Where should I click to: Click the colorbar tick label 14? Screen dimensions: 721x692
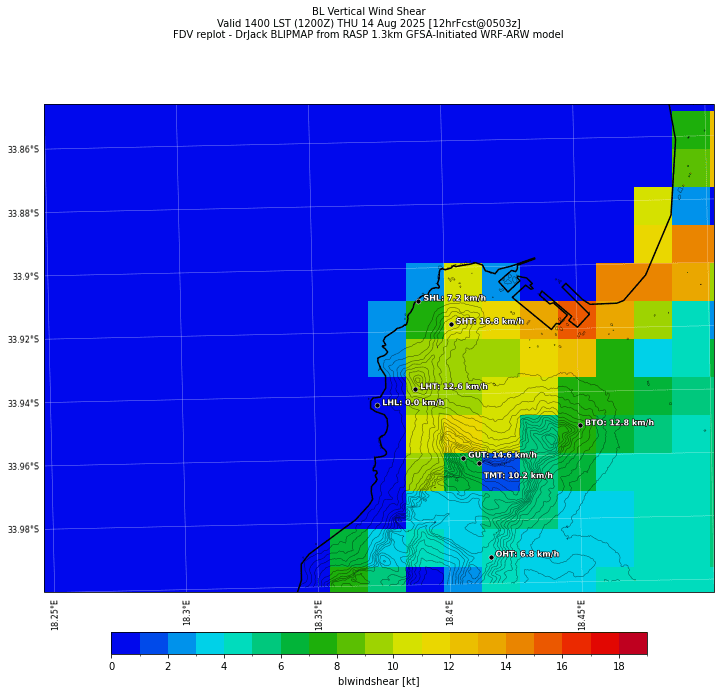(x=506, y=666)
